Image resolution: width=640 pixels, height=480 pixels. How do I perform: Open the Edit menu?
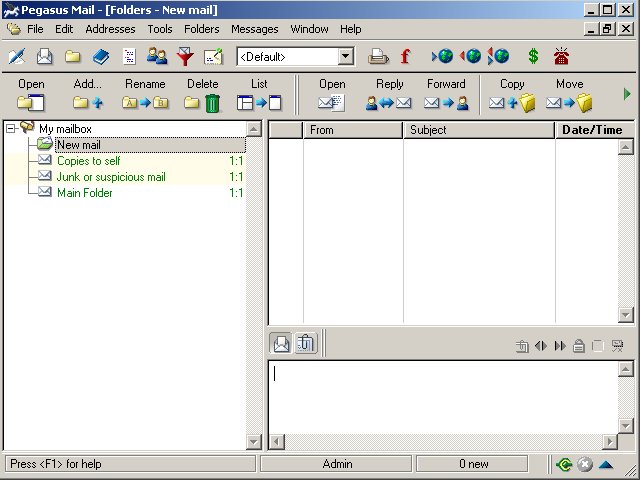pos(64,29)
